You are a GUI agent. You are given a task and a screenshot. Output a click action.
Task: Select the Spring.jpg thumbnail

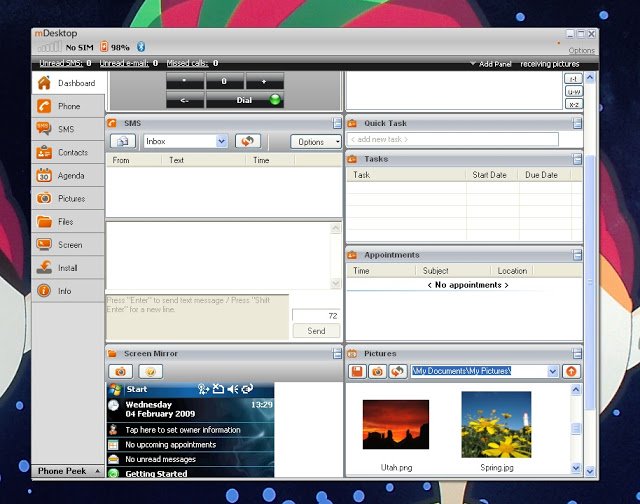pos(496,424)
